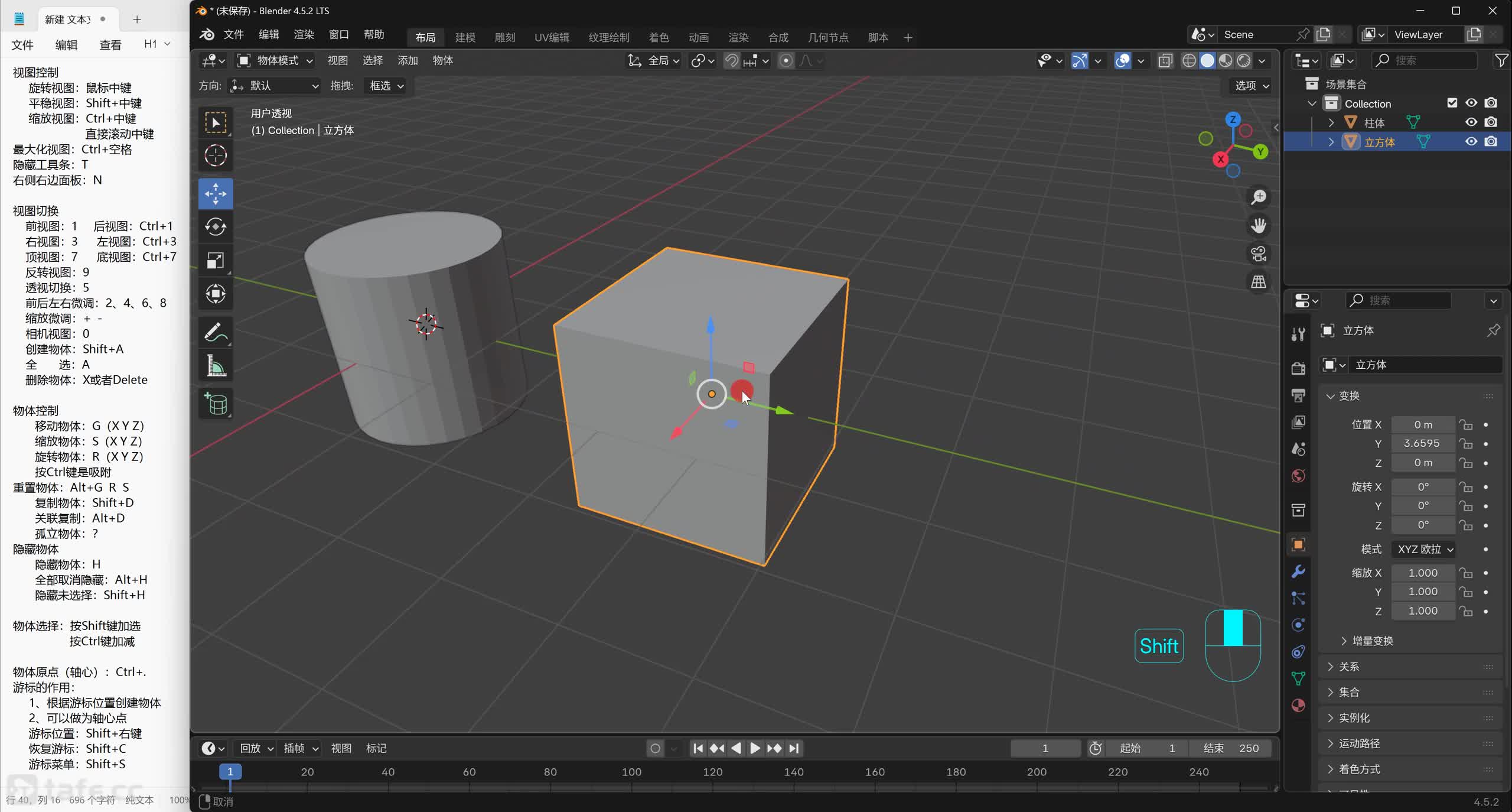The height and width of the screenshot is (812, 1512).
Task: Expand the 关系 panel
Action: point(1349,667)
